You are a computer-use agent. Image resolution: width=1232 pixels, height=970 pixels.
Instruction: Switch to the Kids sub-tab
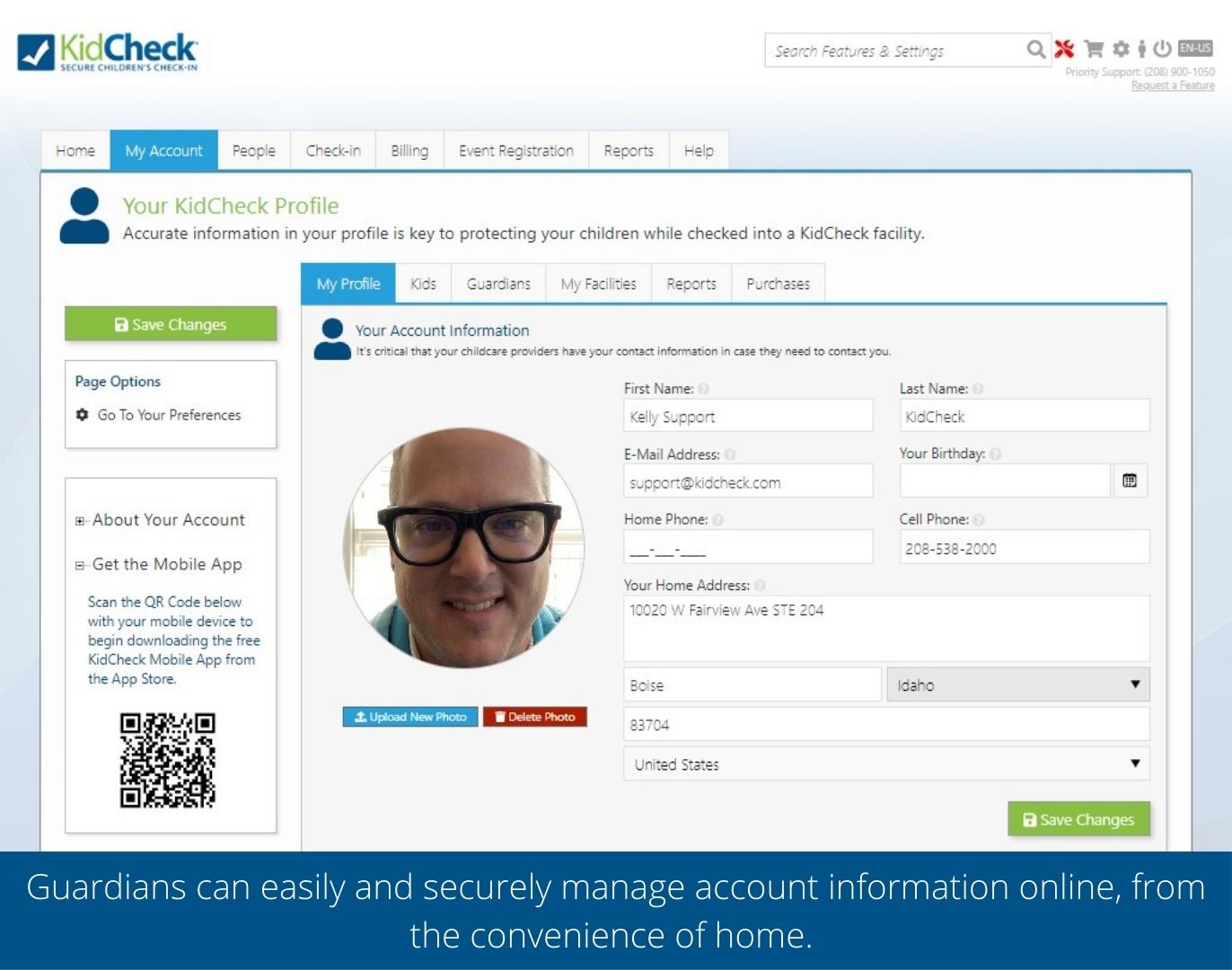click(423, 284)
